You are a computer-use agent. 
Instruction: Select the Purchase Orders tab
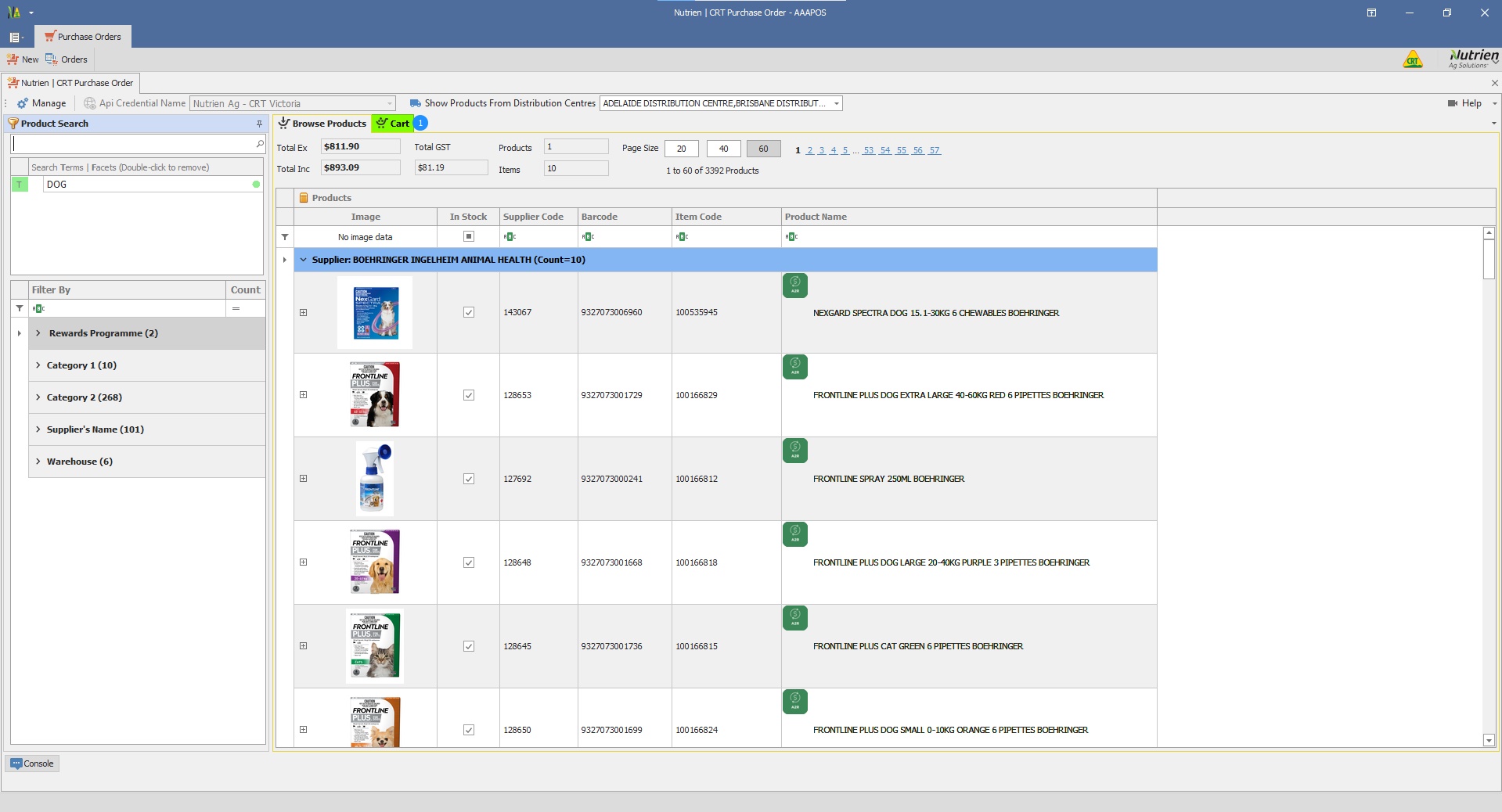(x=83, y=37)
